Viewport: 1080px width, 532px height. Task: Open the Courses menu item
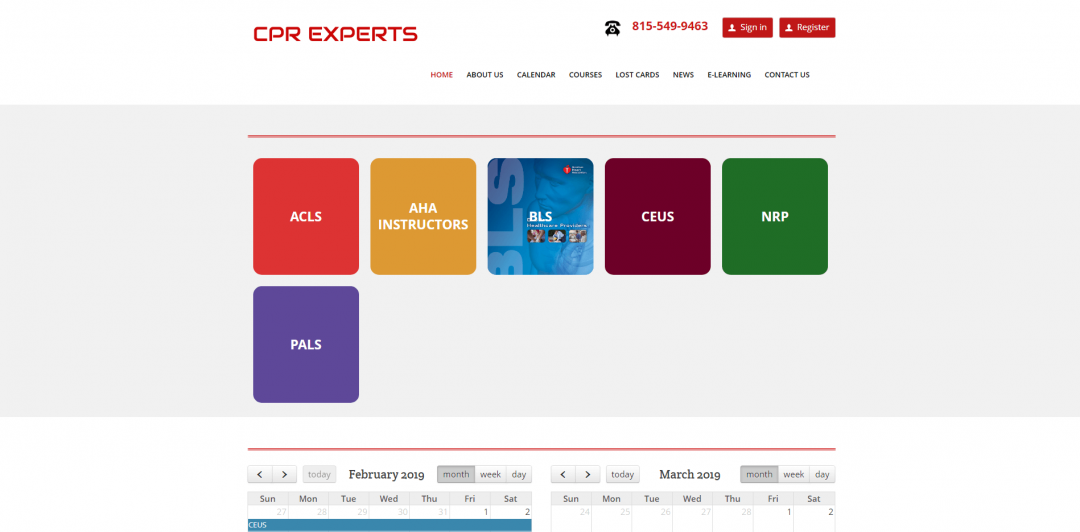click(585, 74)
